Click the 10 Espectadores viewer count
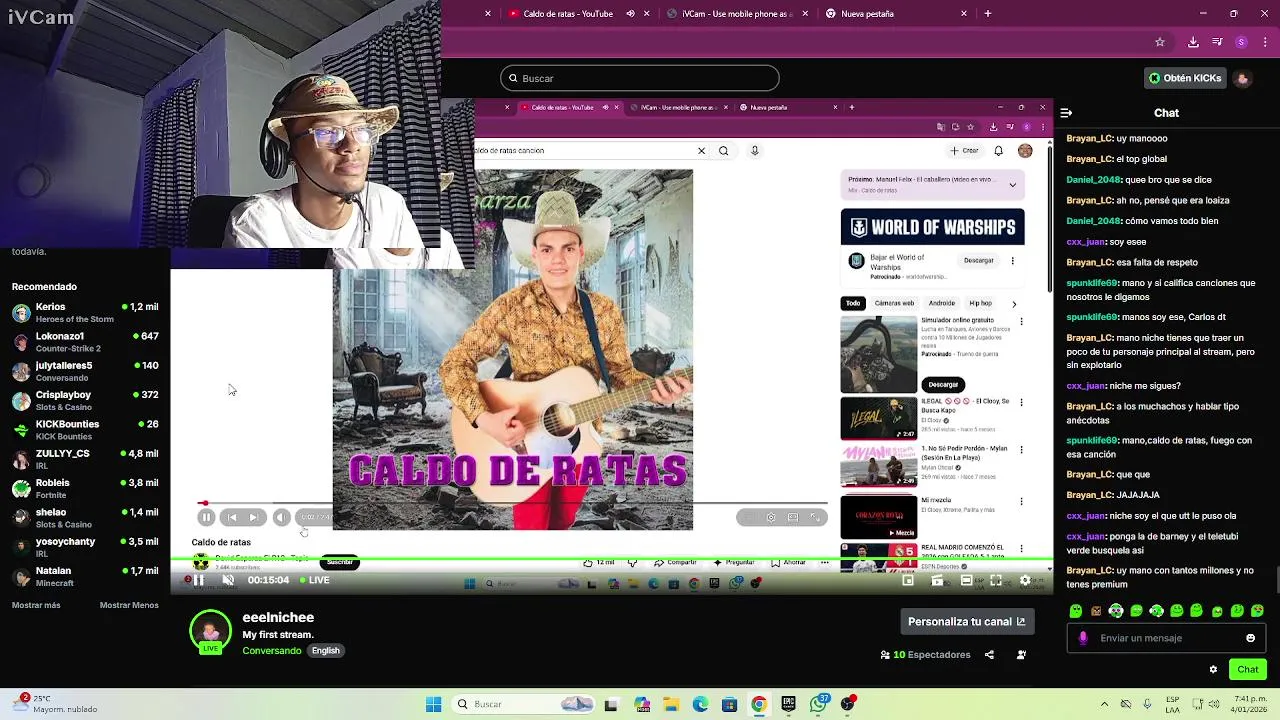1280x720 pixels. pyautogui.click(x=925, y=655)
